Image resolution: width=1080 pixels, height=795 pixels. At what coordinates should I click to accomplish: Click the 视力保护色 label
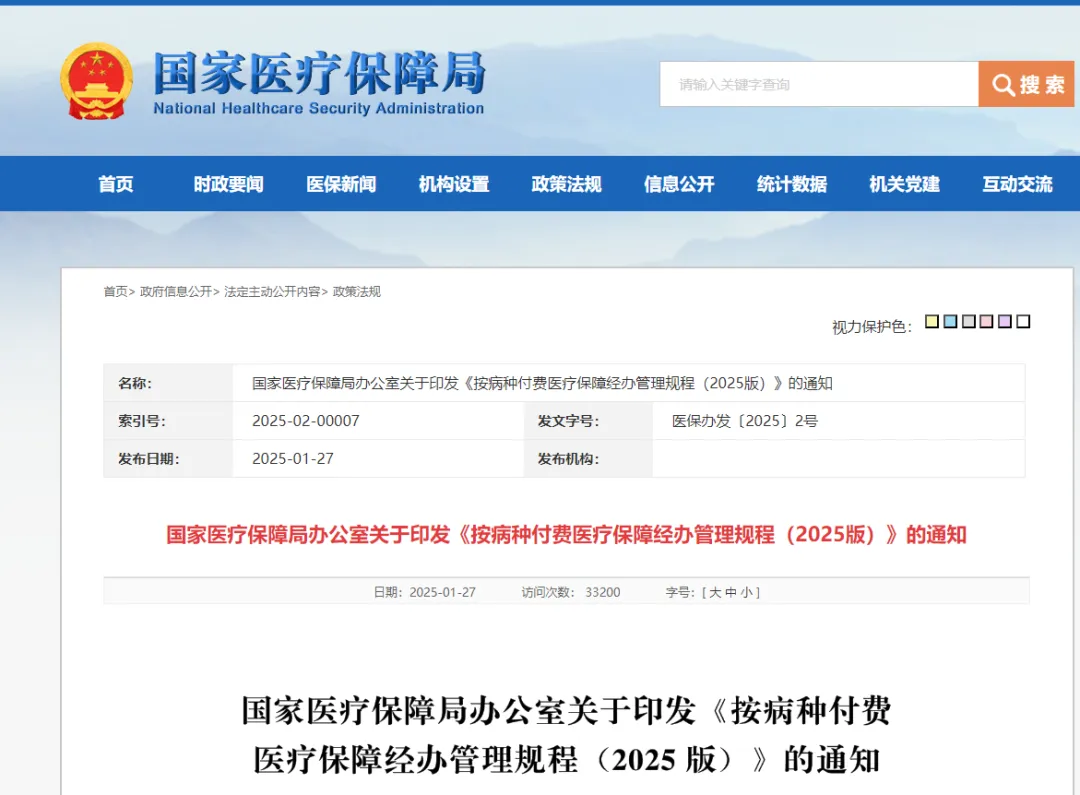tap(872, 327)
